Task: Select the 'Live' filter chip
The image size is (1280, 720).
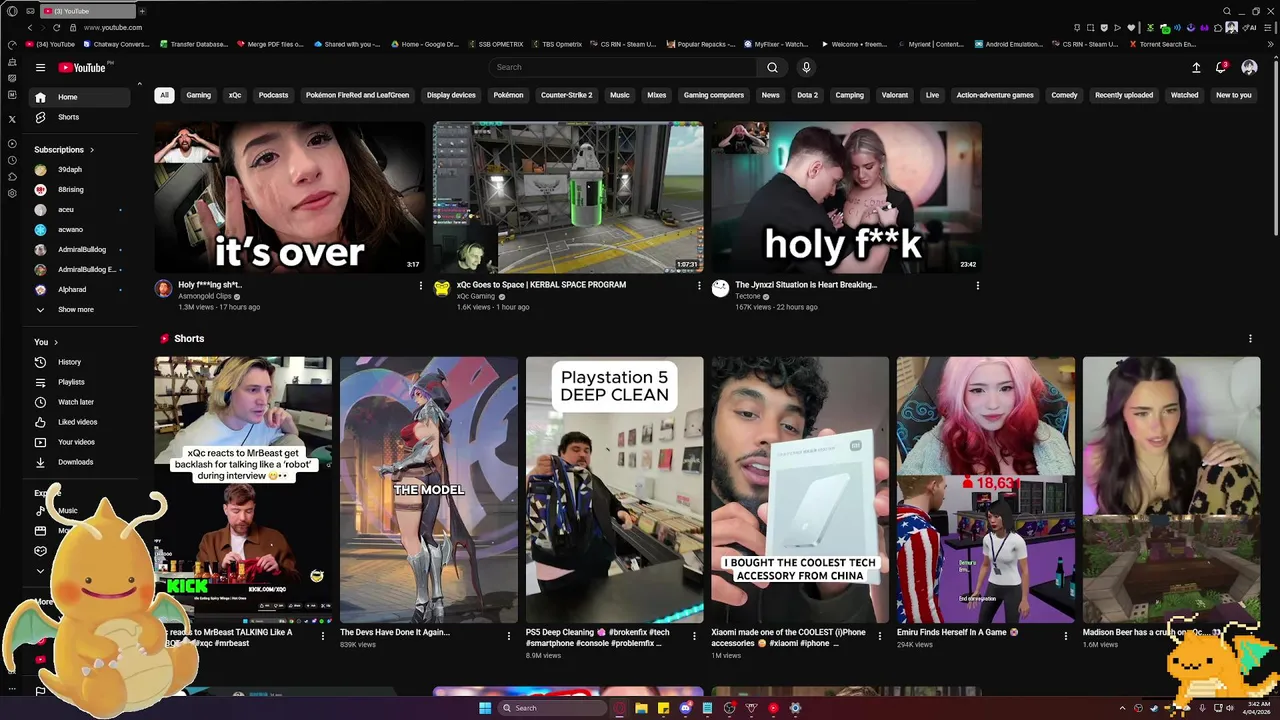Action: [932, 95]
